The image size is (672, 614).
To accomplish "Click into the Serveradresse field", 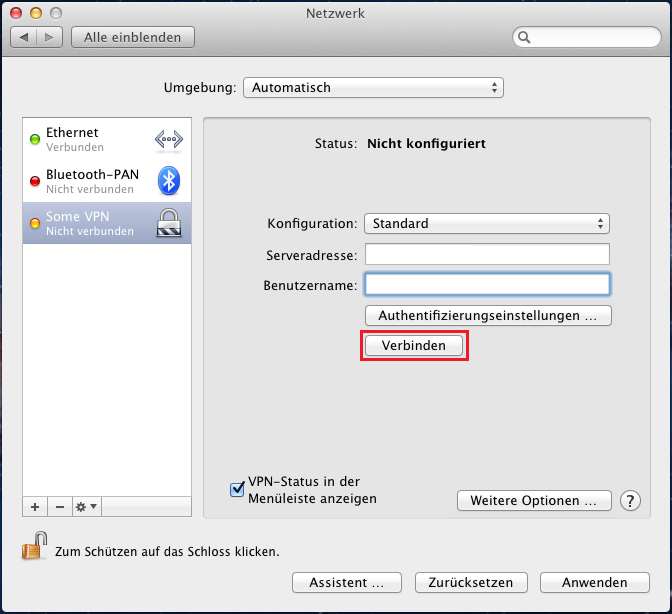I will click(x=487, y=254).
